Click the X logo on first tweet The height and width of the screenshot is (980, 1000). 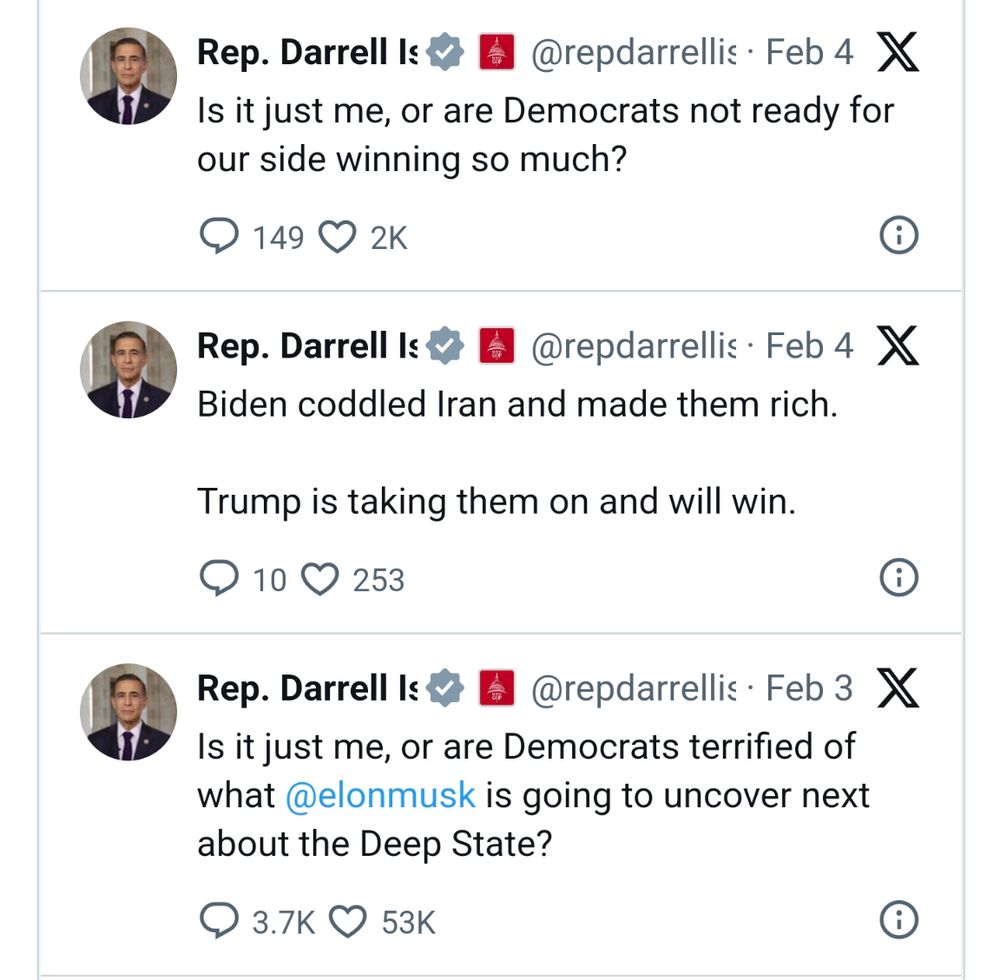[897, 52]
